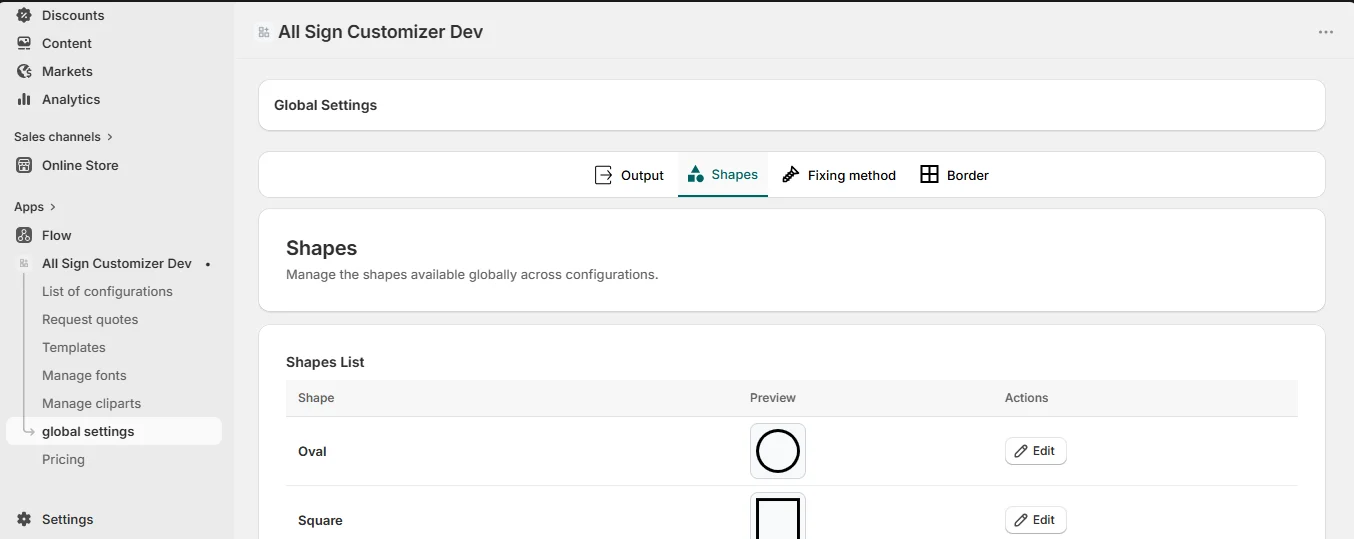The height and width of the screenshot is (539, 1354).
Task: Click the Apps section label
Action: coord(29,207)
